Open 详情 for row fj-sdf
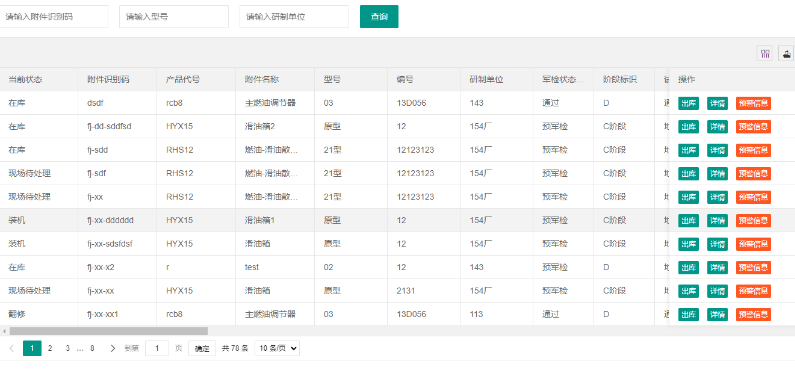This screenshot has height=369, width=795. (717, 173)
